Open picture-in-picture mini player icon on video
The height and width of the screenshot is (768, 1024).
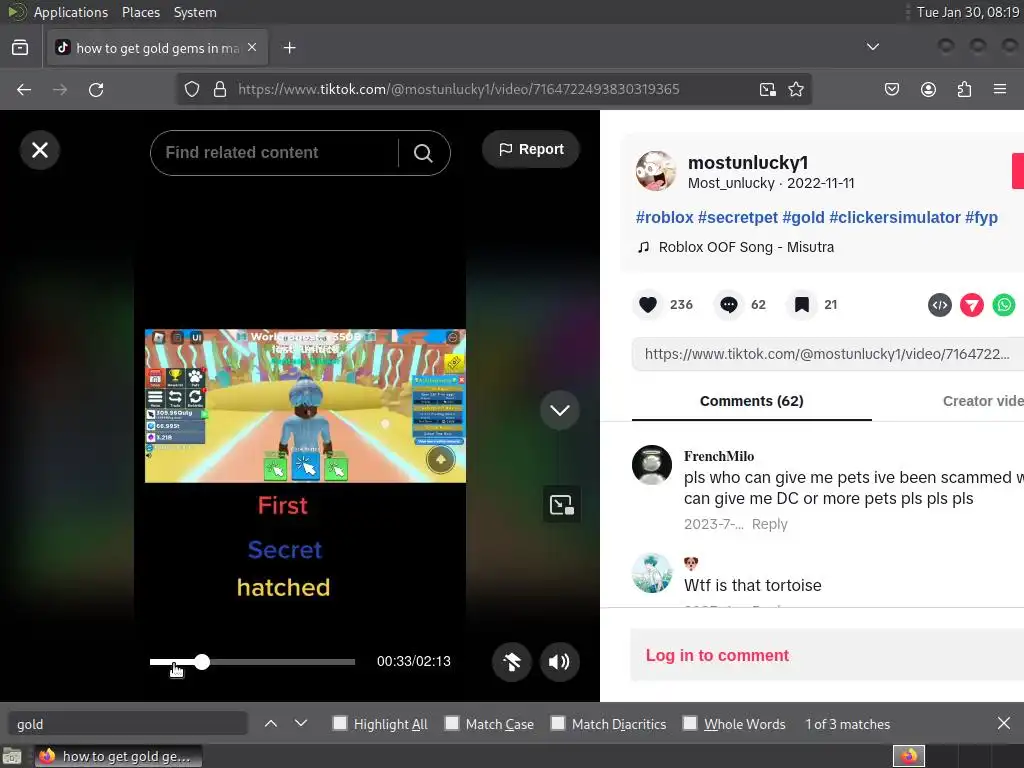pyautogui.click(x=562, y=505)
